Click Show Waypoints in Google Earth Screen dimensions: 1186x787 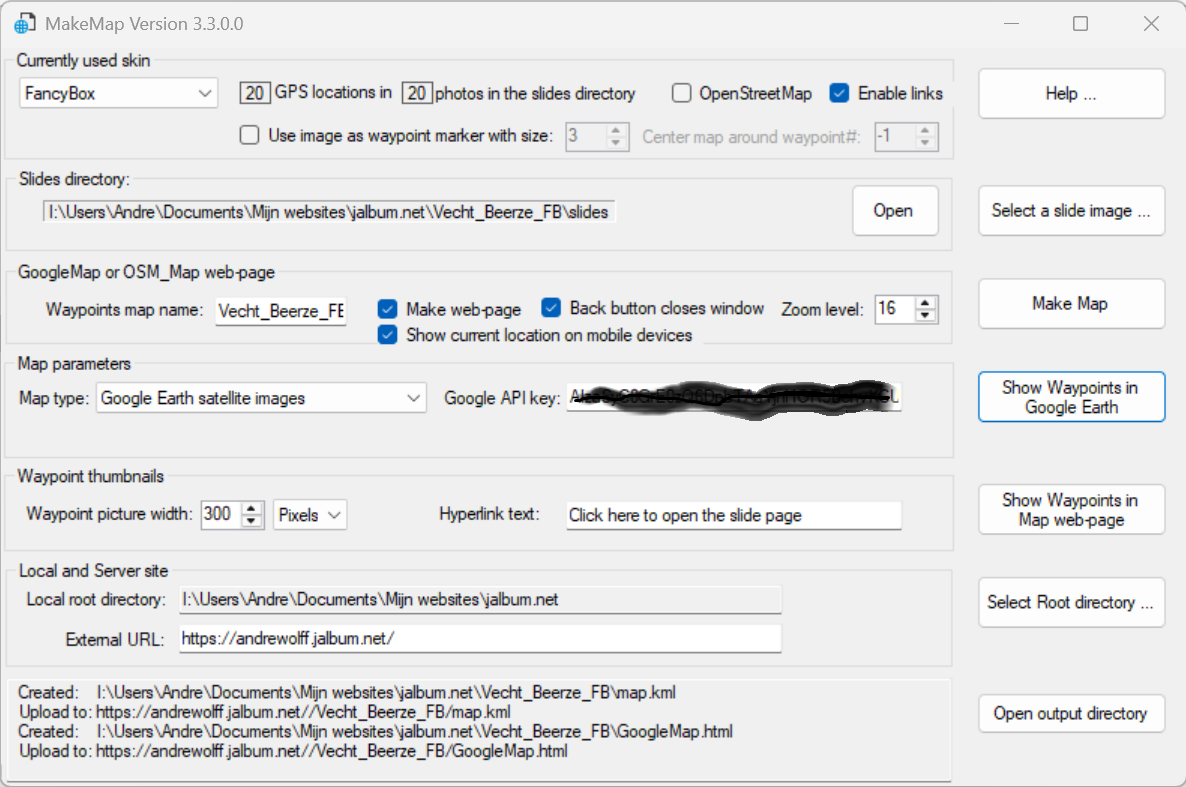pos(1070,397)
